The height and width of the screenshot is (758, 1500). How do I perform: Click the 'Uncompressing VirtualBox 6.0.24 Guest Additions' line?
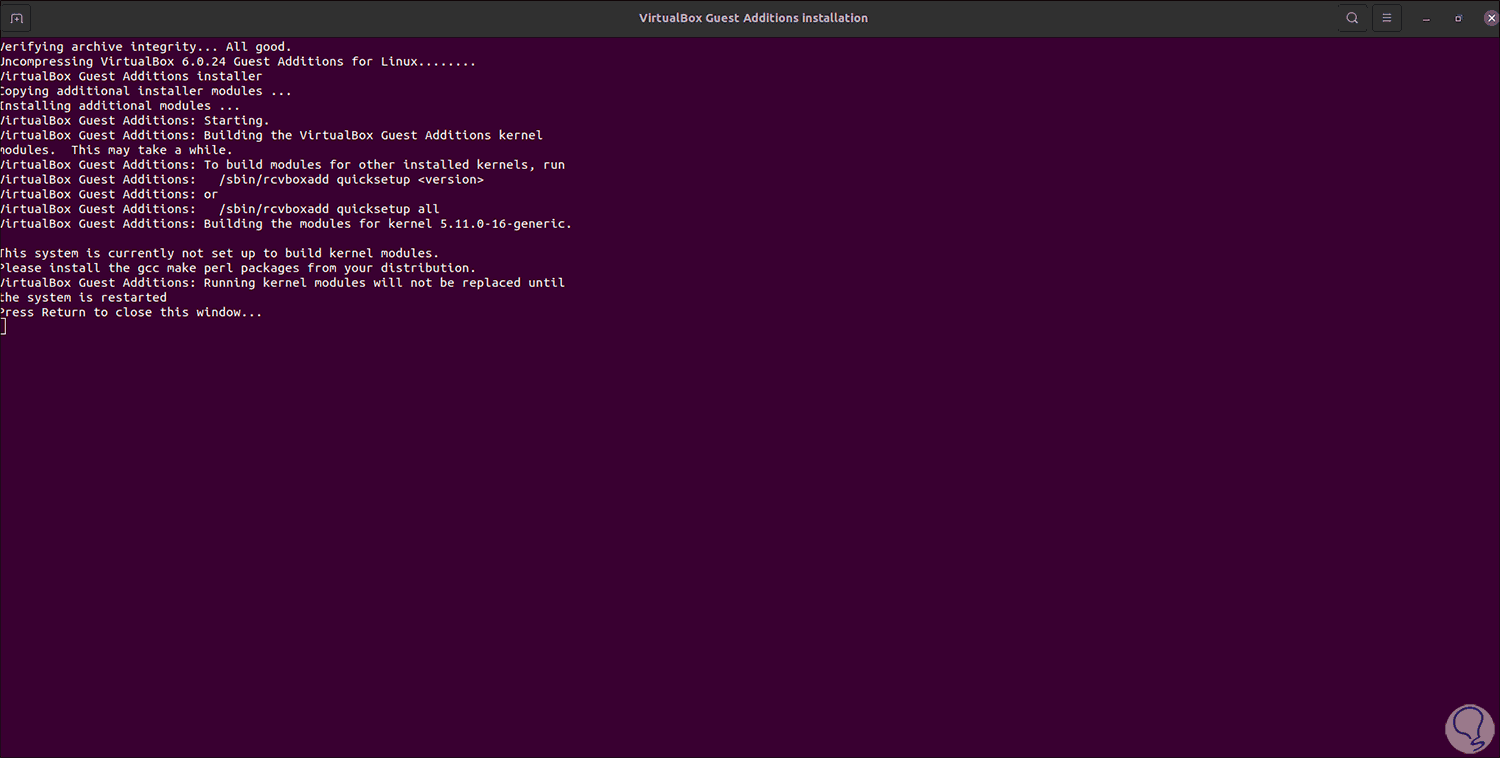pos(238,62)
